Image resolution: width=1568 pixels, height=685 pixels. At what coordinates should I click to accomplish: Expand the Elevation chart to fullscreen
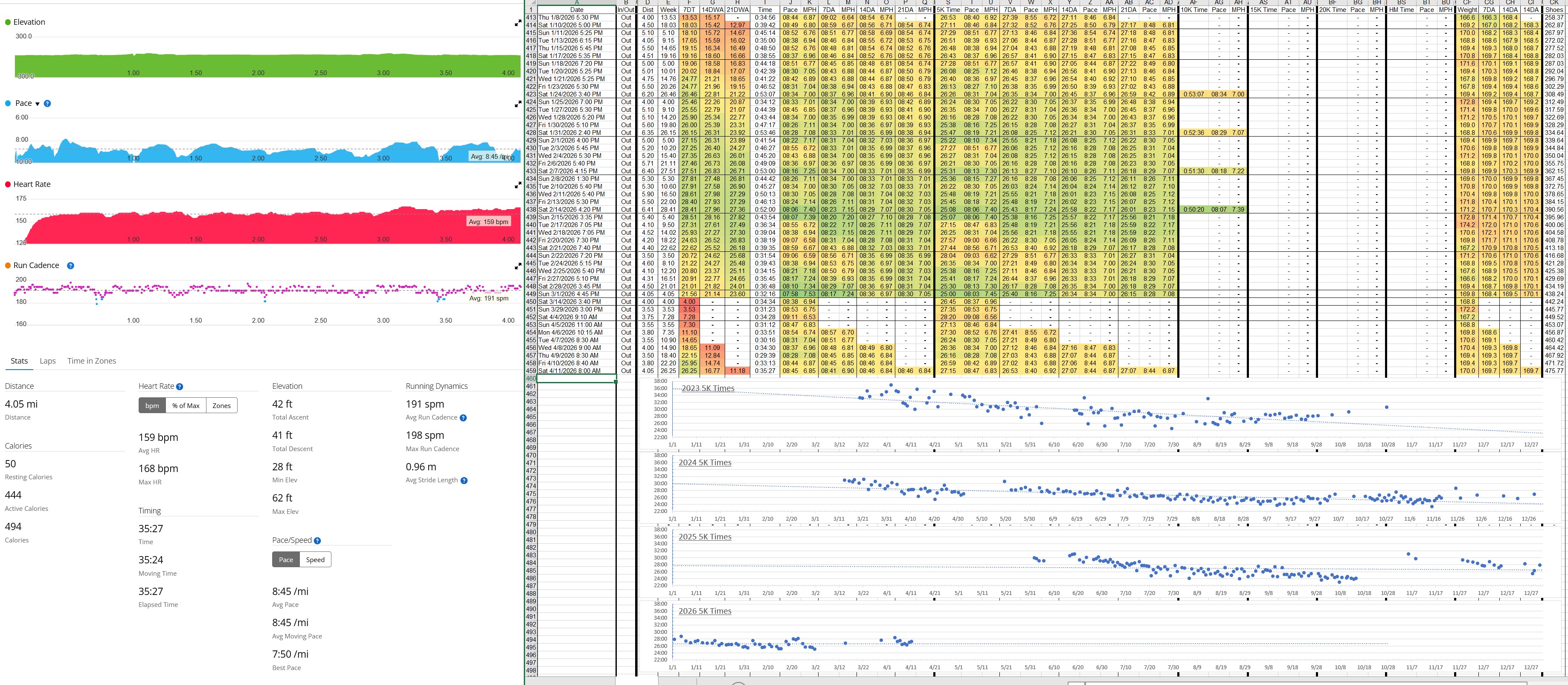(x=517, y=23)
